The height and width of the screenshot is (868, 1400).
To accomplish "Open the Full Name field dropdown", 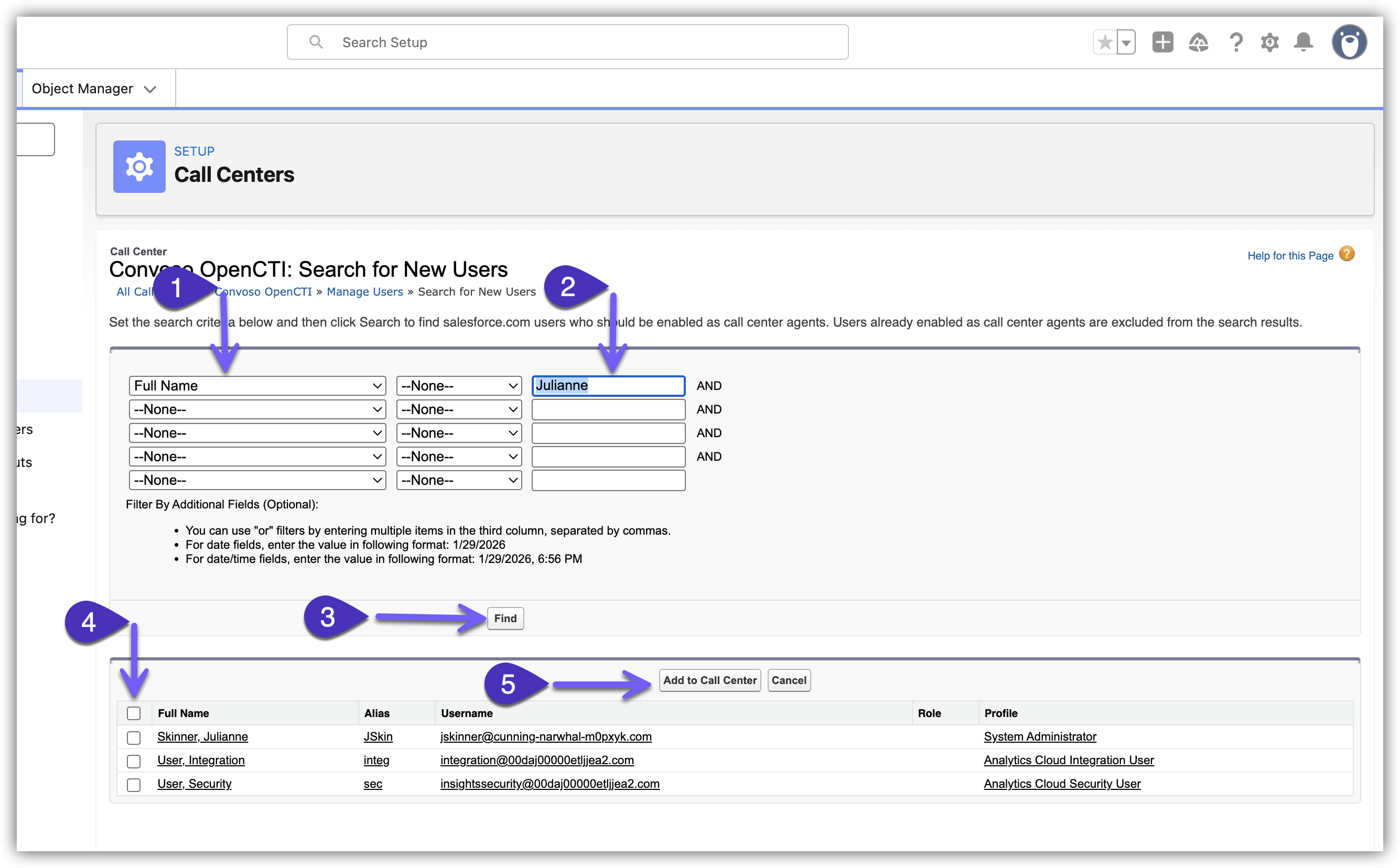I will pos(257,386).
